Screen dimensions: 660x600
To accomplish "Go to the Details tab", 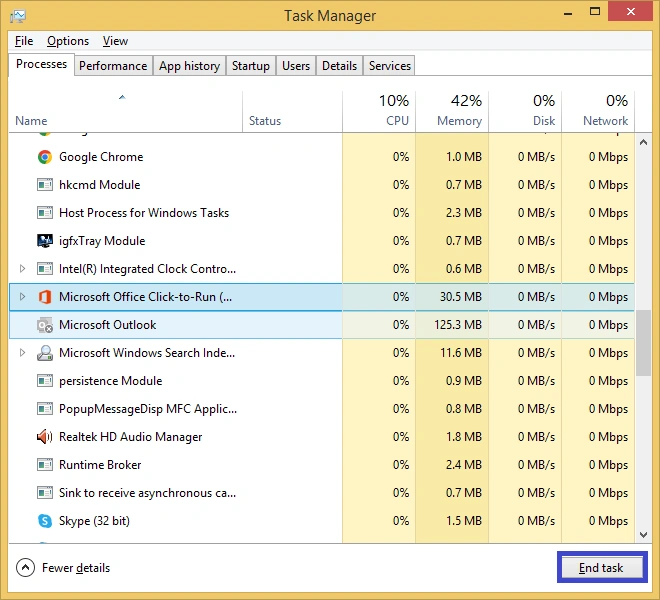I will tap(339, 66).
